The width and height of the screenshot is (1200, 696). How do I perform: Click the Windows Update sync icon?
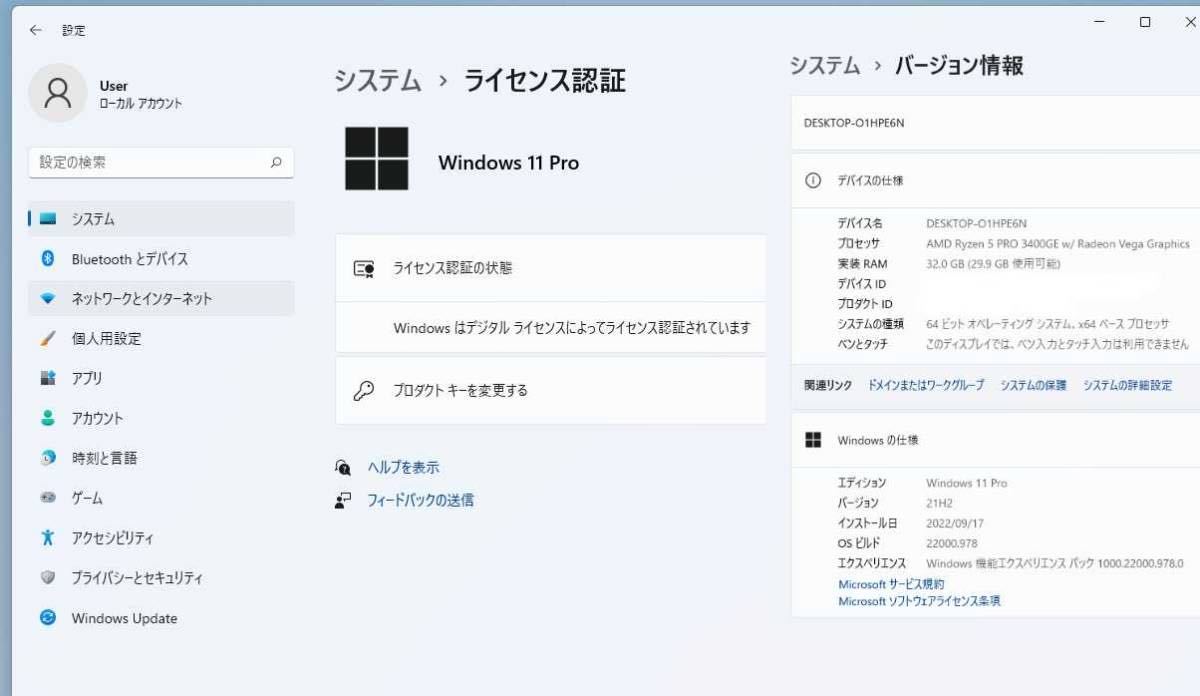click(47, 618)
